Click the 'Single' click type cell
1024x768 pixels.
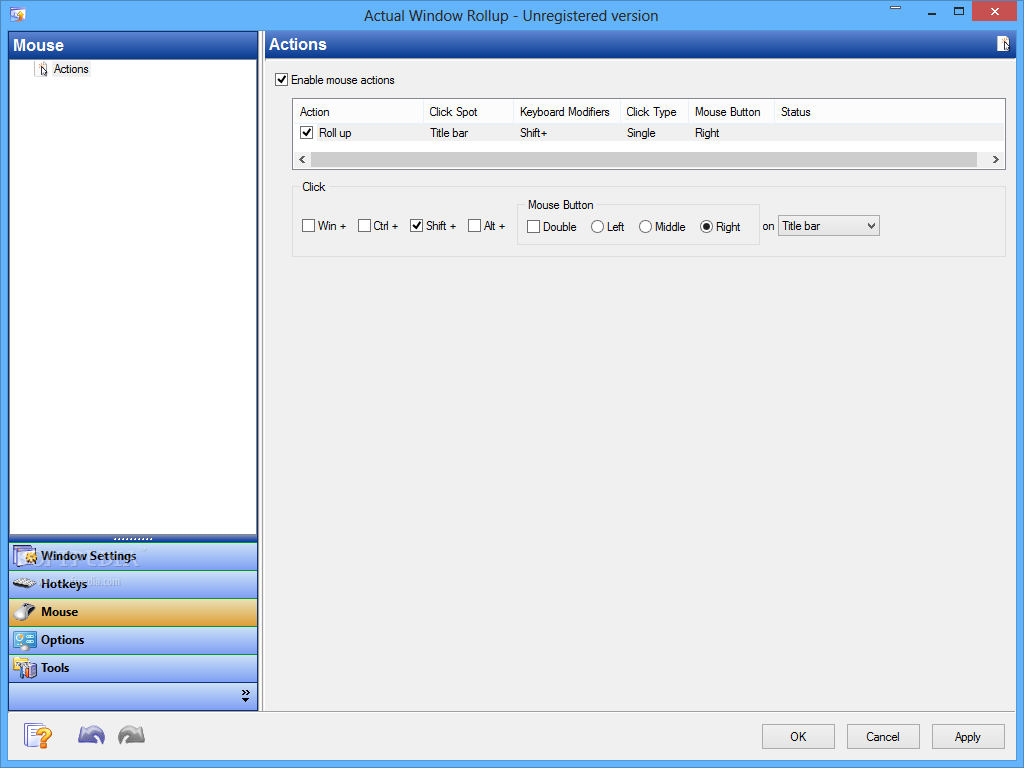[641, 133]
